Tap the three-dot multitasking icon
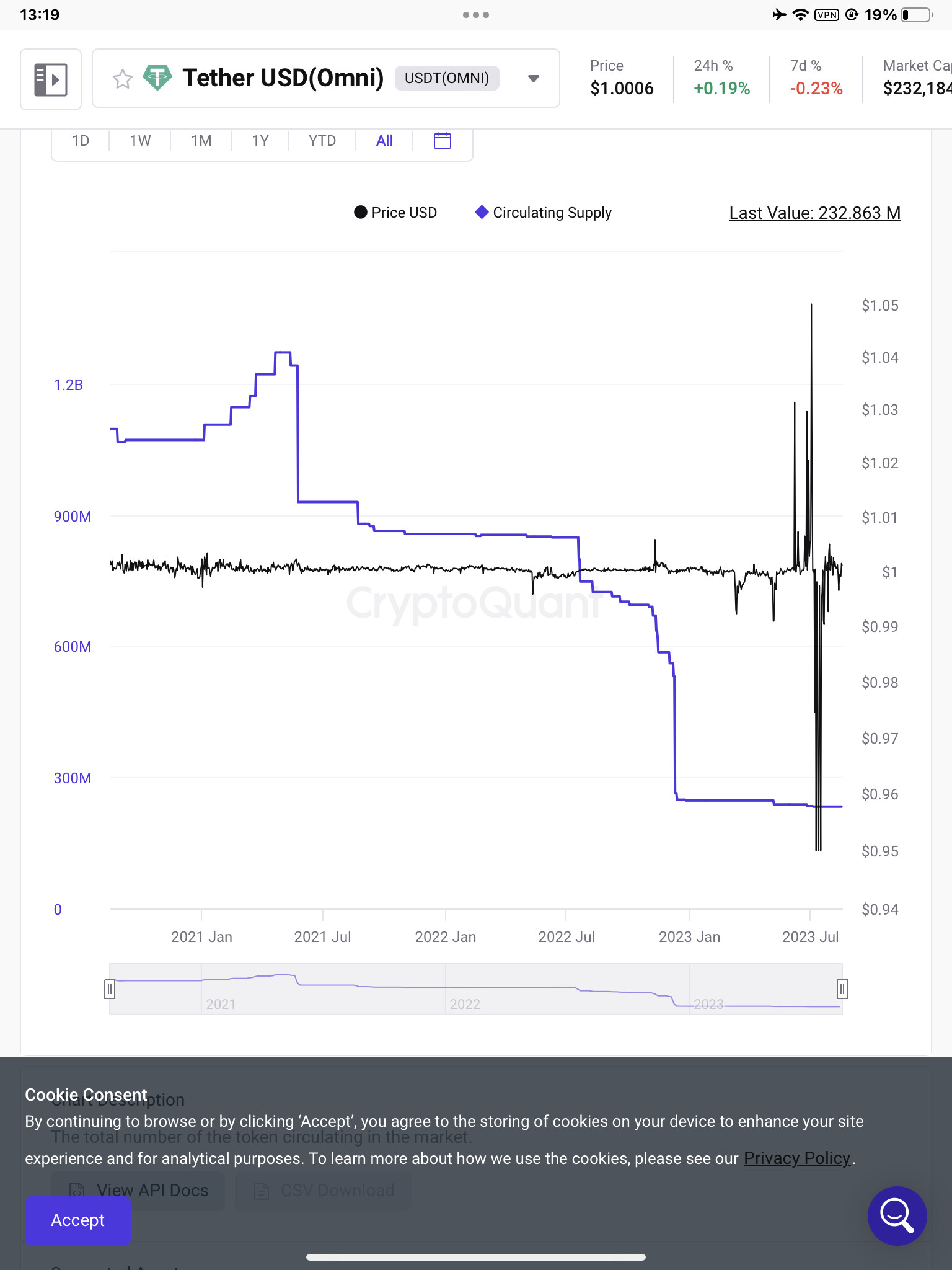The height and width of the screenshot is (1270, 952). [476, 15]
